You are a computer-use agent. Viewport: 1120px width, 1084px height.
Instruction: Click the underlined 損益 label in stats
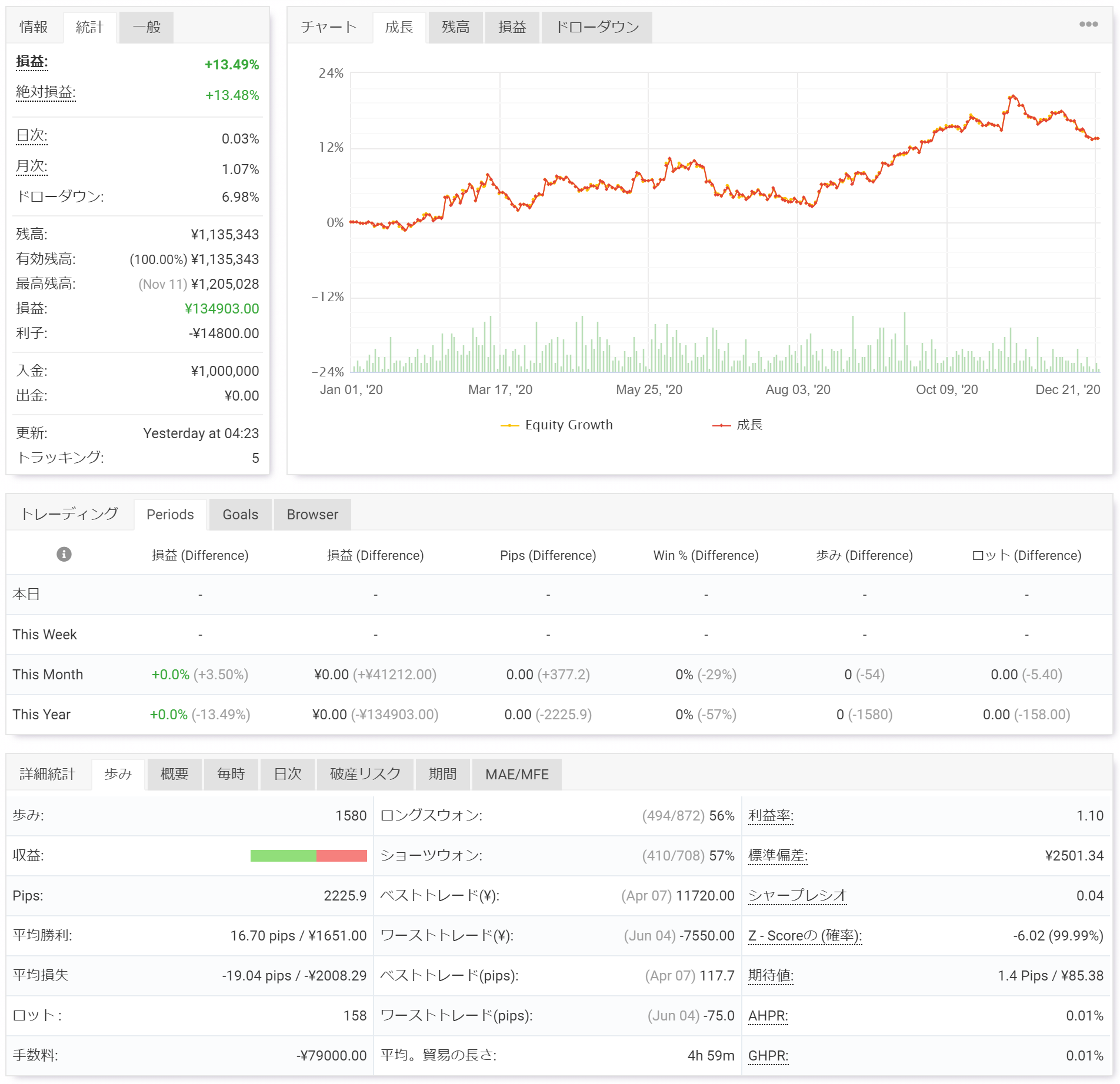click(x=32, y=62)
